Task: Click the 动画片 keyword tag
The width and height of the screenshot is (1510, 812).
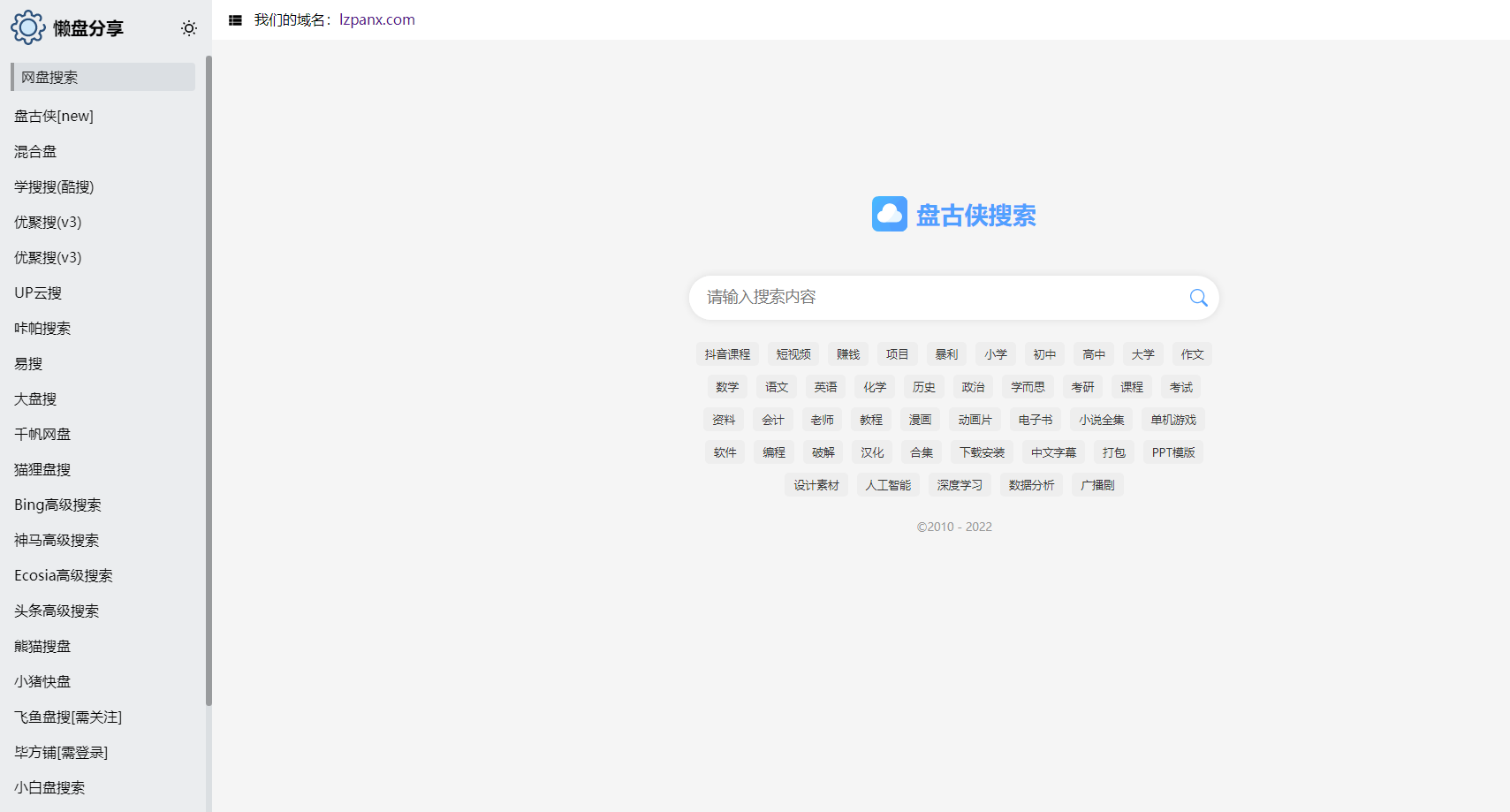Action: point(975,420)
